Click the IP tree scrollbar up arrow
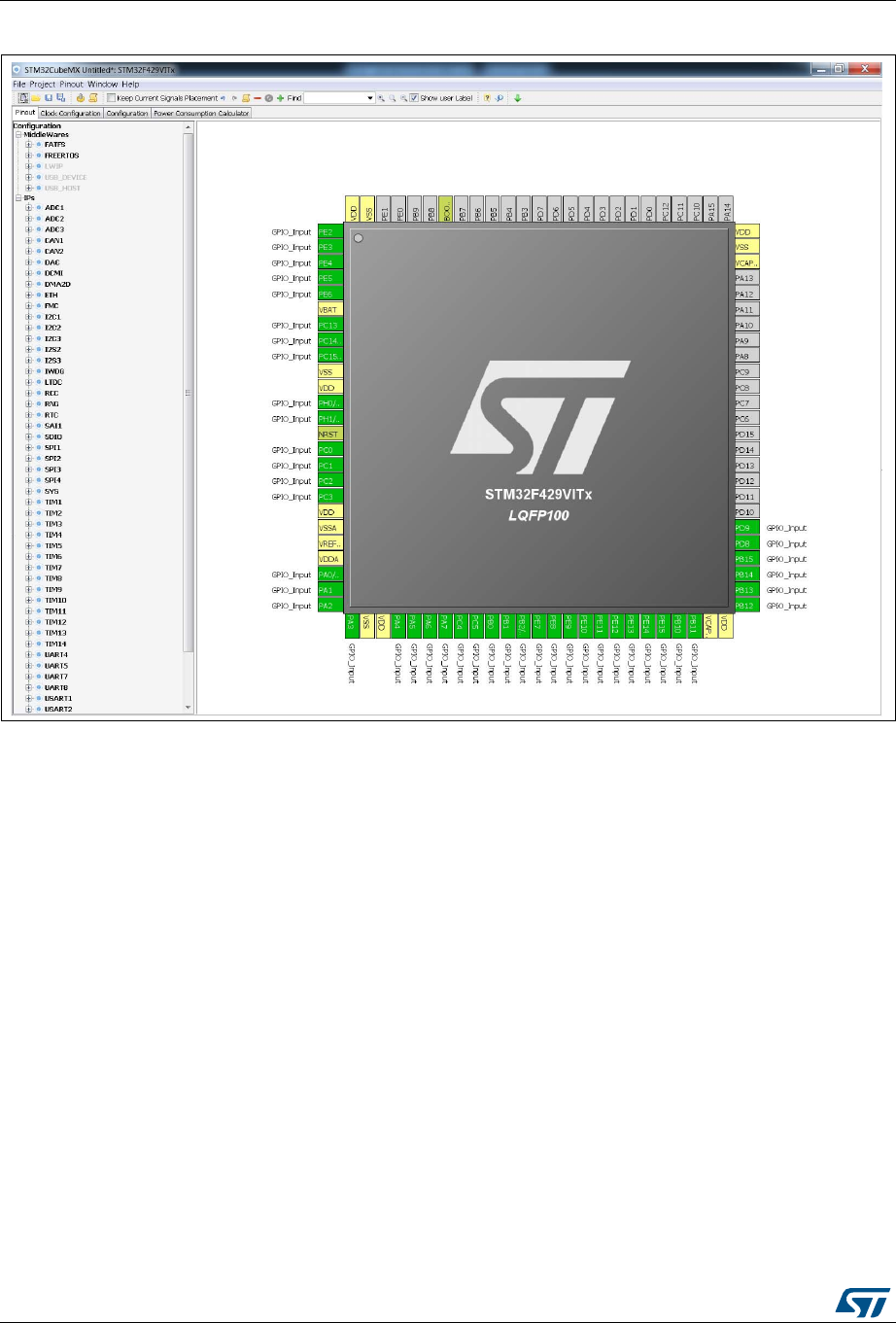This screenshot has height=1323, width=896. pos(189,126)
